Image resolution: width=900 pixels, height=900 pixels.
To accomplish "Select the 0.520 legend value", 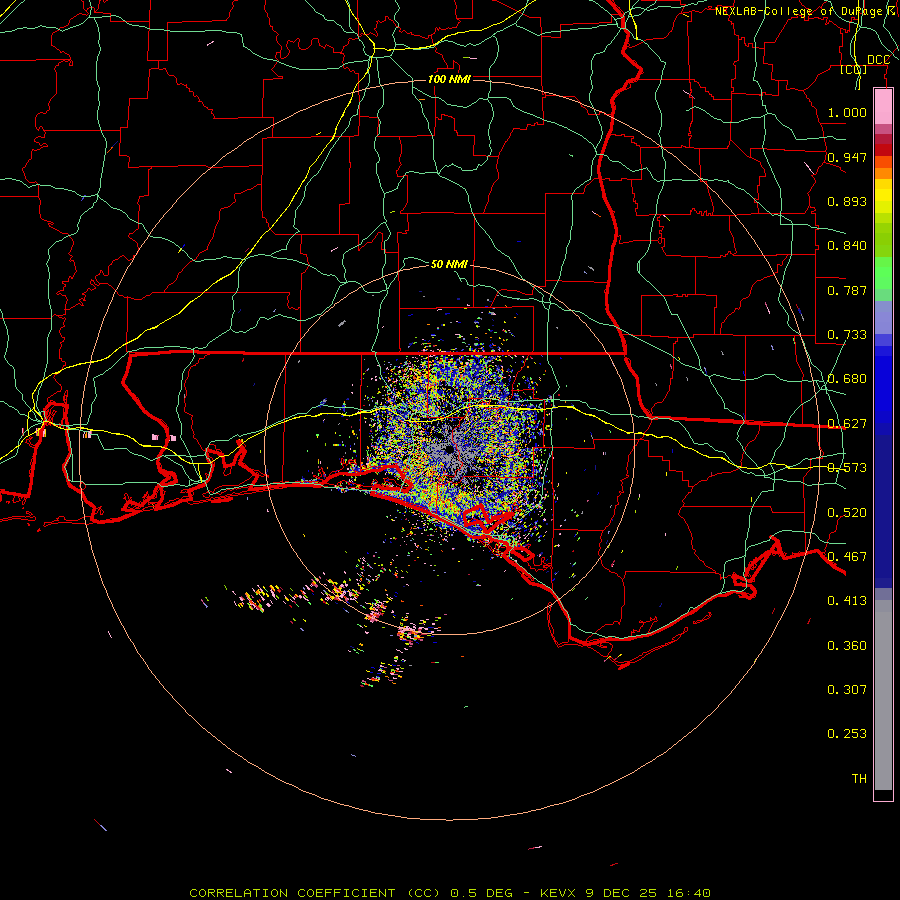I will click(x=847, y=513).
